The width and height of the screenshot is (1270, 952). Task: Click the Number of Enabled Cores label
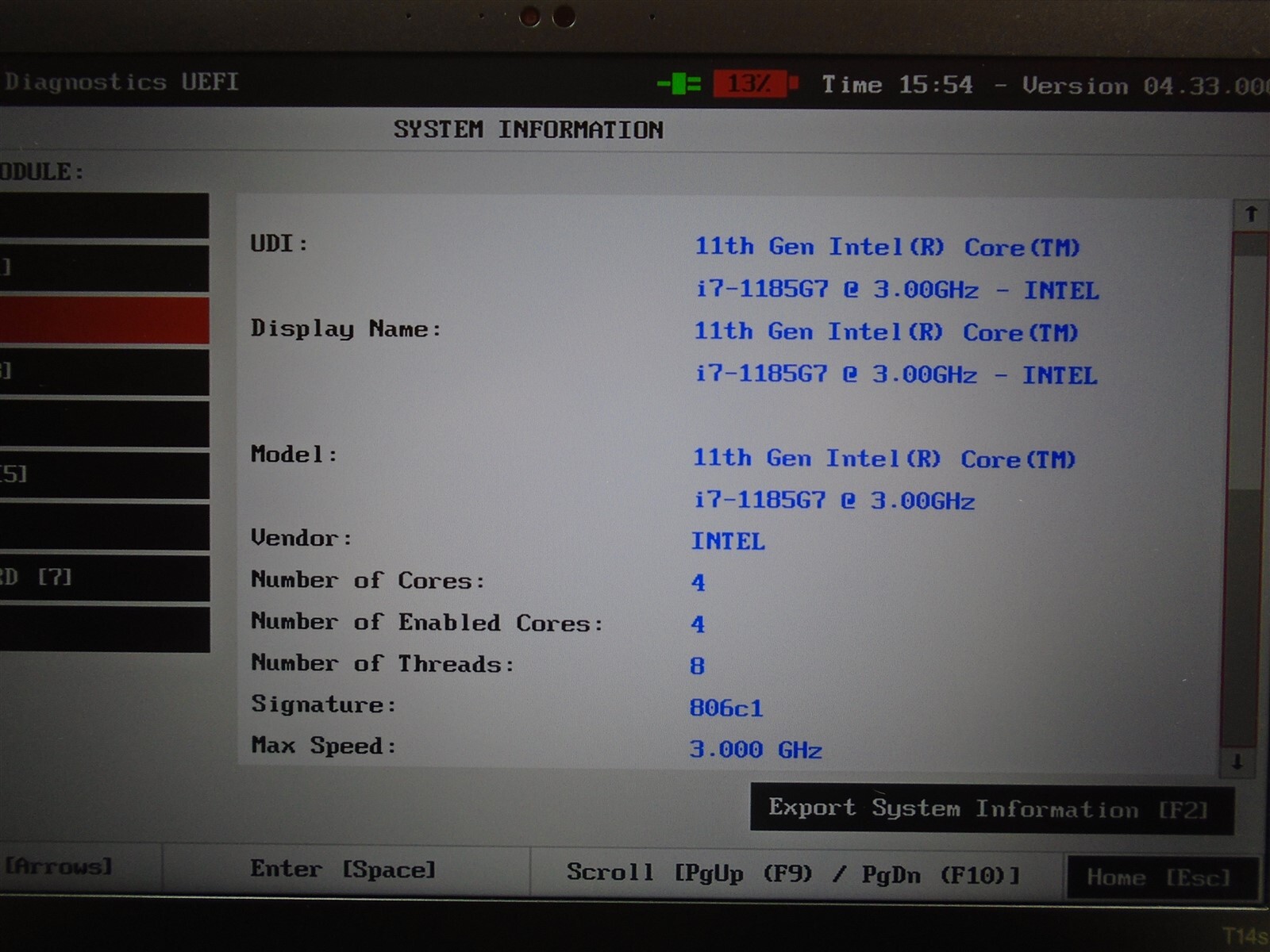tap(427, 622)
